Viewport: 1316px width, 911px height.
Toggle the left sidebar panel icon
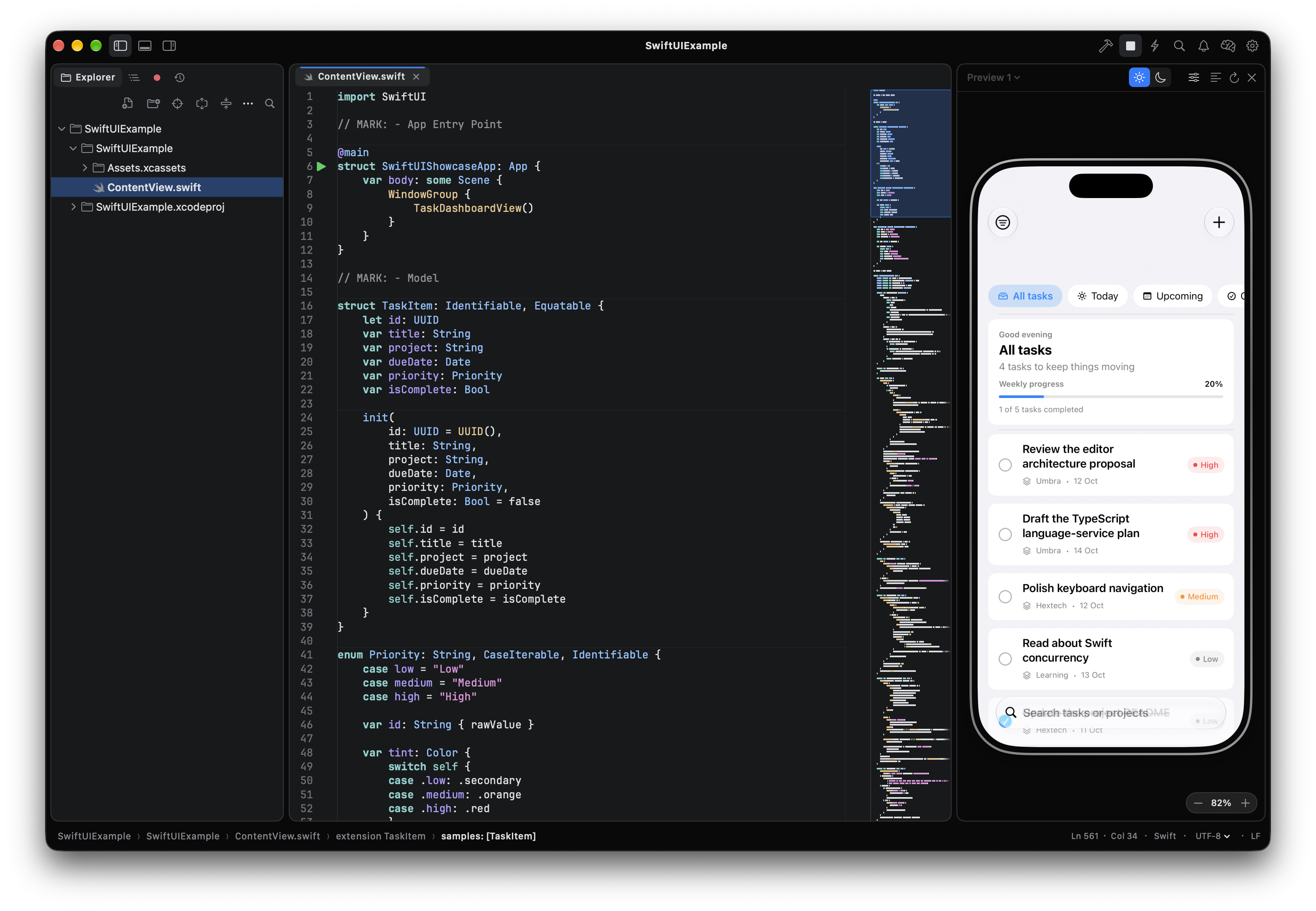(120, 46)
